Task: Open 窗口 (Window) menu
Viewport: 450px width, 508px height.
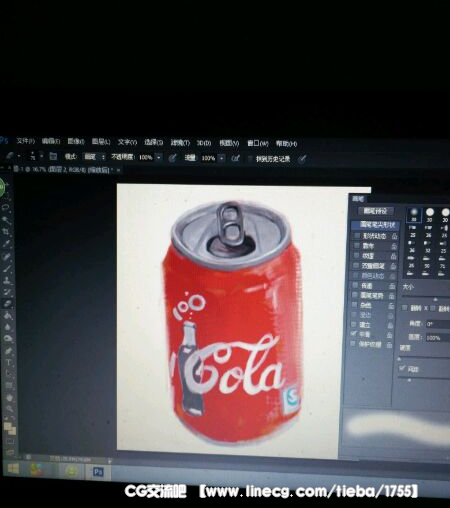Action: (x=258, y=144)
